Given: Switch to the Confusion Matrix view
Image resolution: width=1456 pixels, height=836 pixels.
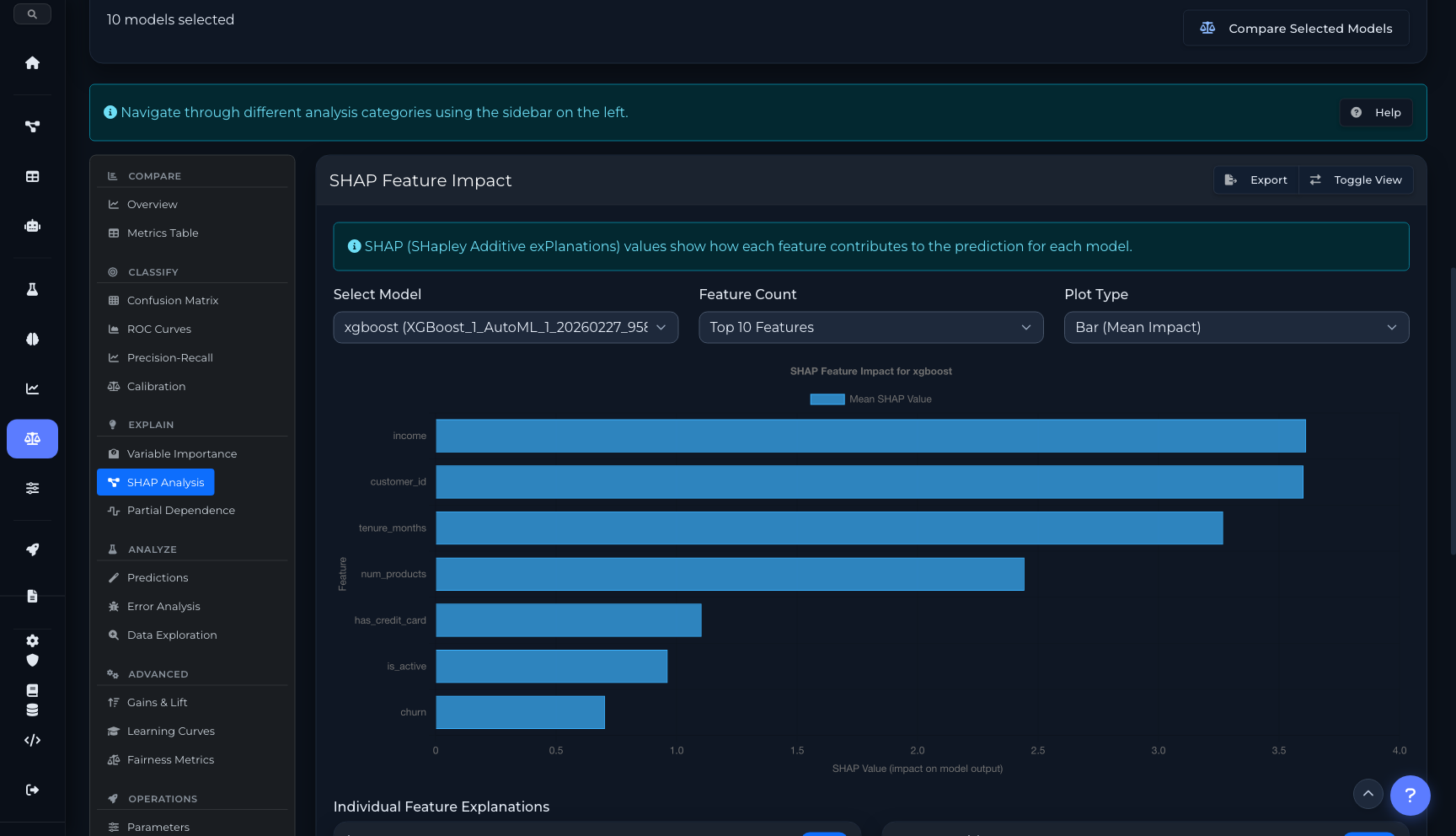Looking at the screenshot, I should [x=172, y=300].
